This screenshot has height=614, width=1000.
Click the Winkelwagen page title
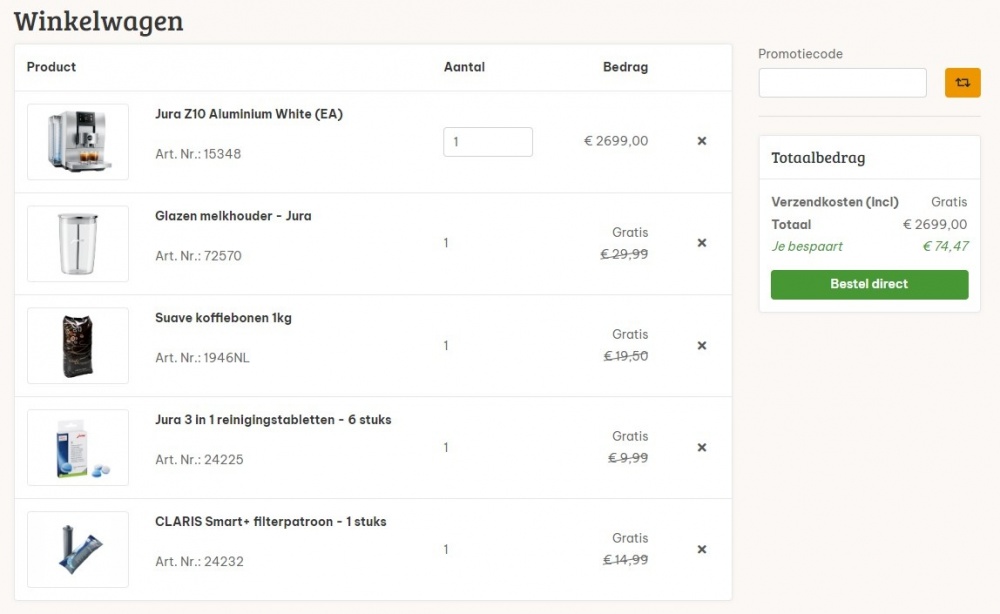(98, 21)
